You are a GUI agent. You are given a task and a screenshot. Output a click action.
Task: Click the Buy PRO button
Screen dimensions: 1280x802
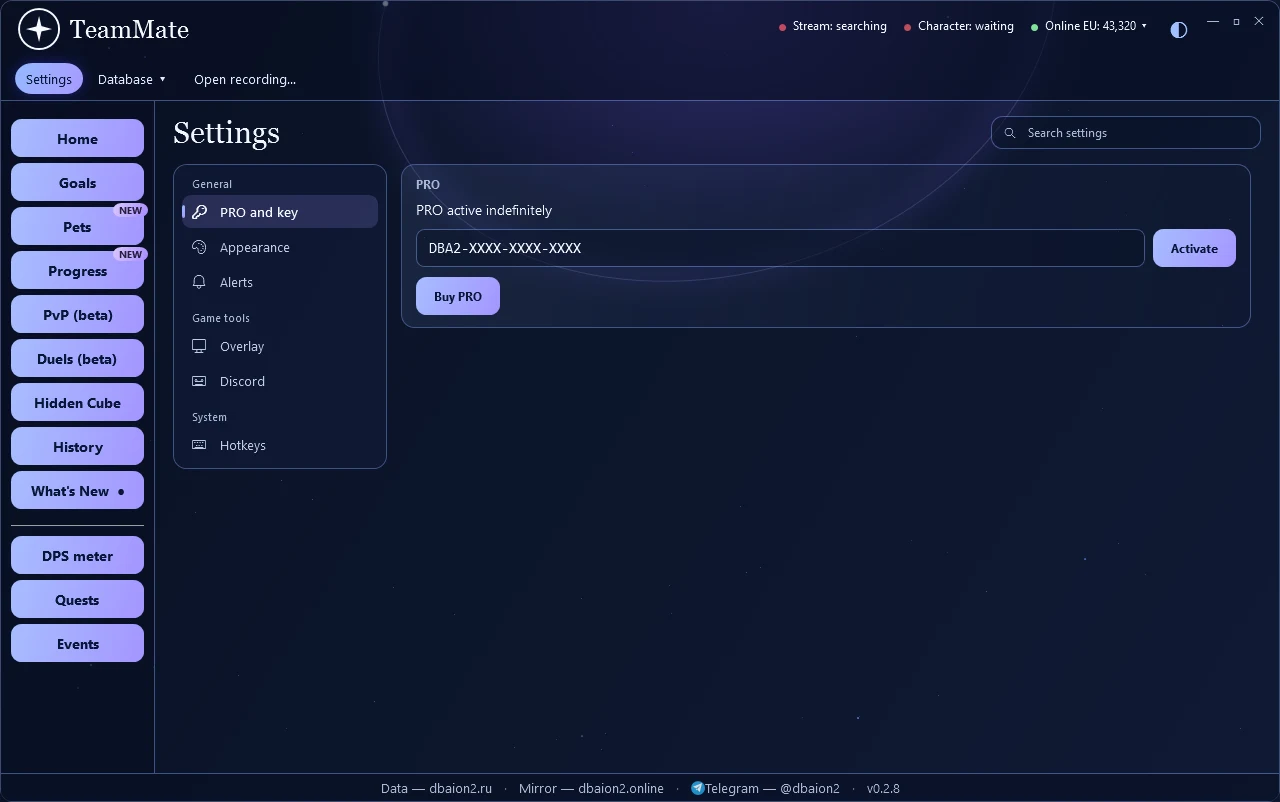[x=458, y=296]
